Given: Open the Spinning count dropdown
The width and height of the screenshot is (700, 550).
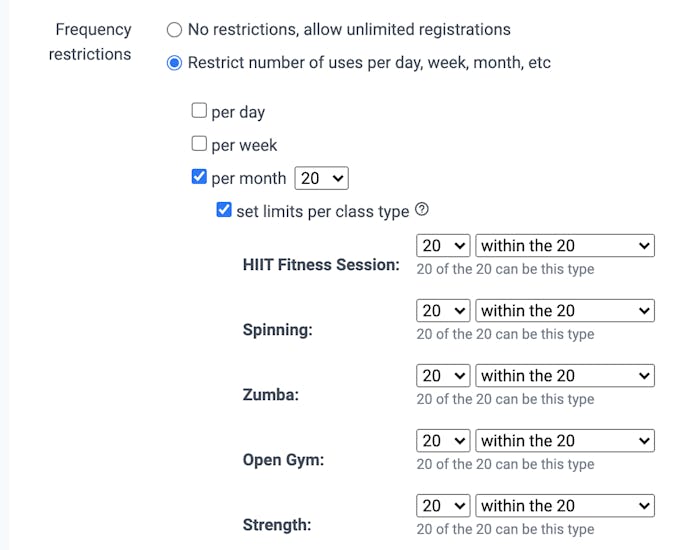Looking at the screenshot, I should pos(443,310).
